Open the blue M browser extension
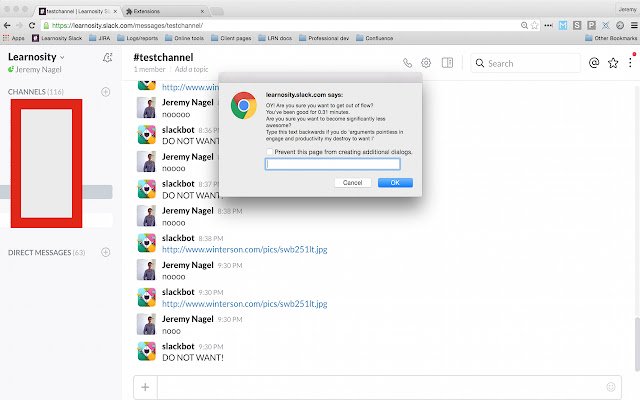Image resolution: width=640 pixels, height=400 pixels. point(563,25)
